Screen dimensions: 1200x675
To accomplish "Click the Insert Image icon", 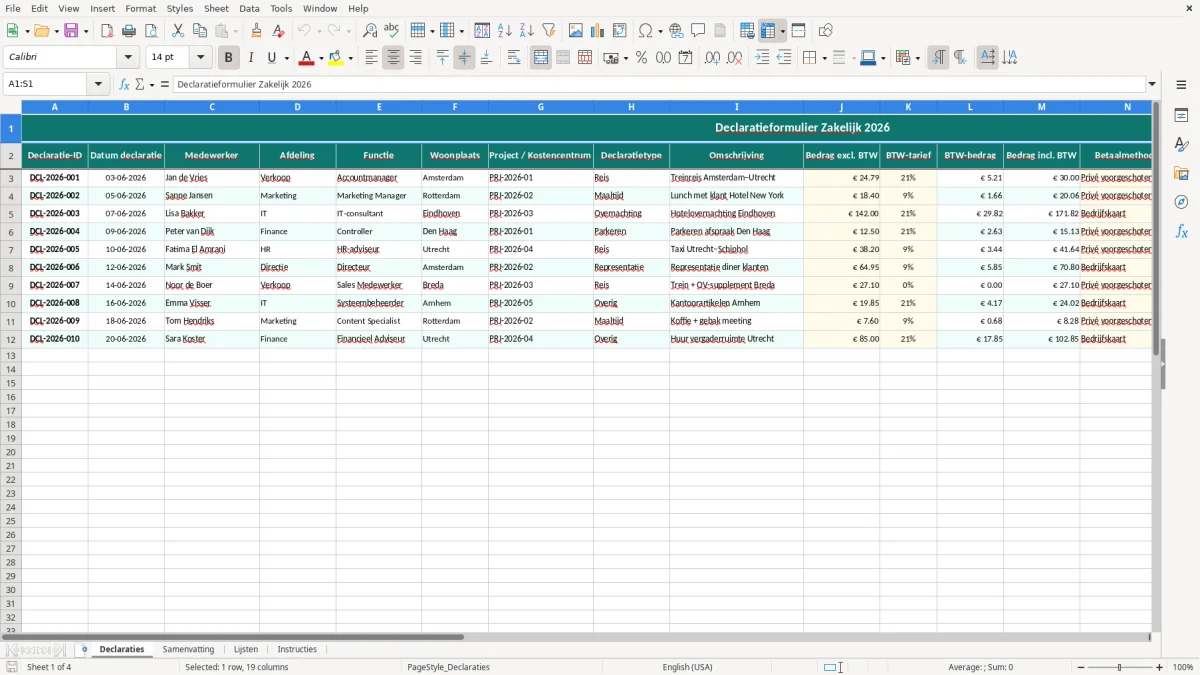I will 576,31.
